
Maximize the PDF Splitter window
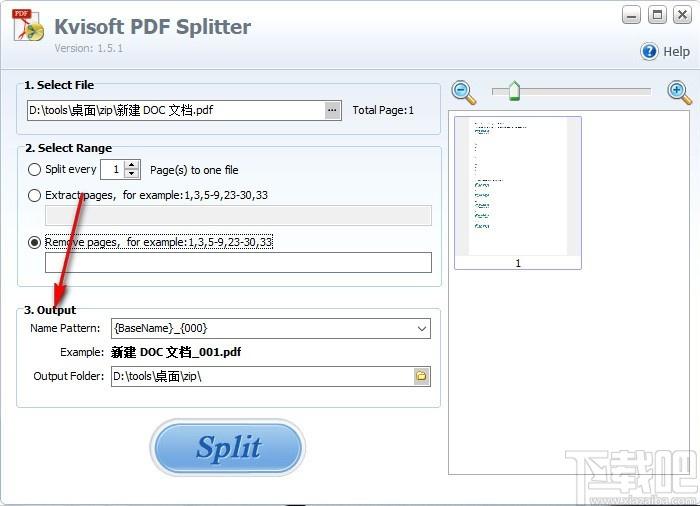tap(657, 15)
